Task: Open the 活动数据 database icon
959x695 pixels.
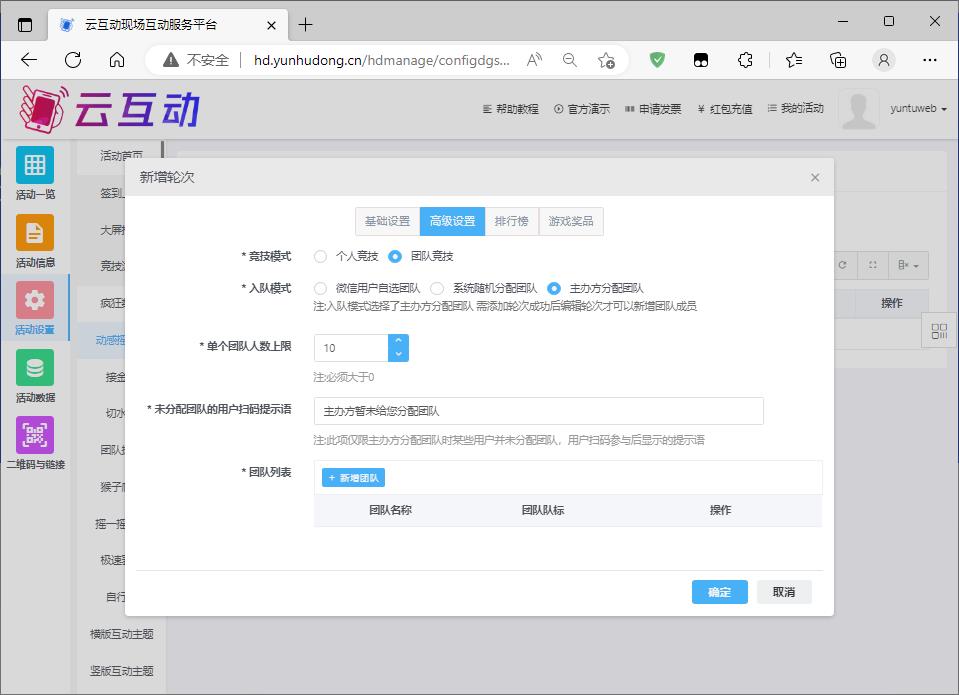Action: [x=35, y=368]
